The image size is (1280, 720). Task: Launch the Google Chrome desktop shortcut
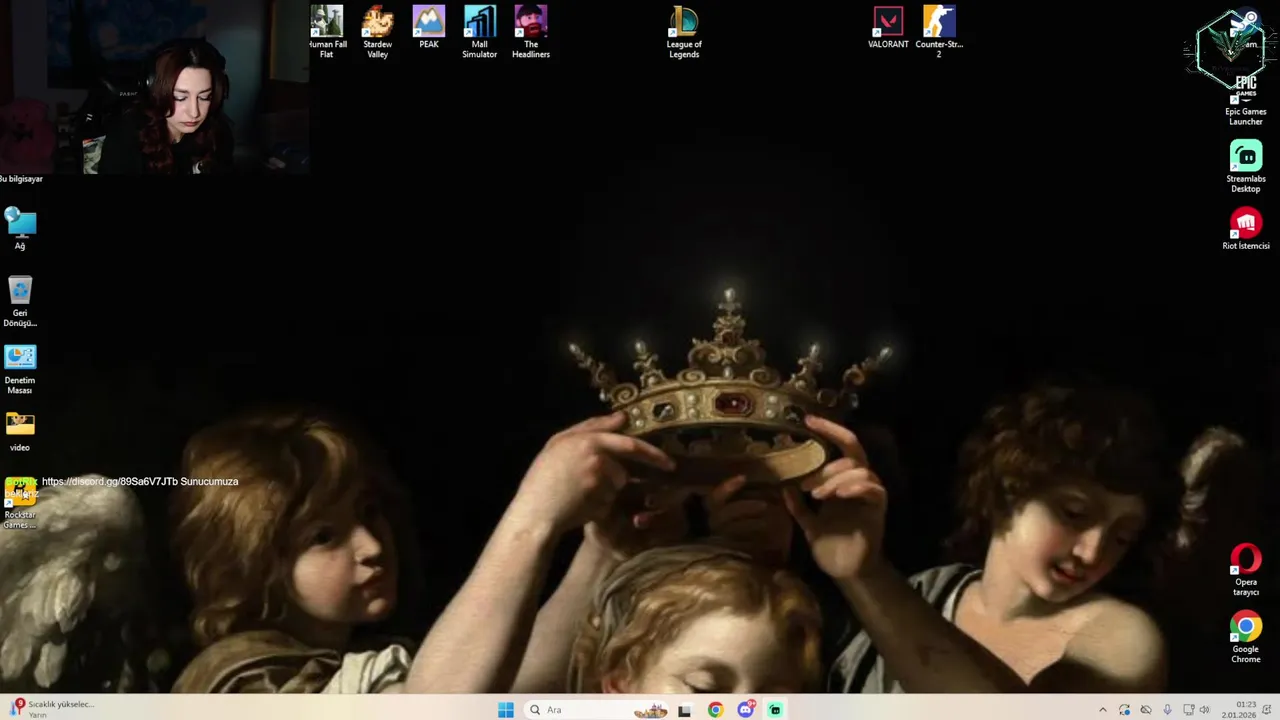(x=1246, y=637)
